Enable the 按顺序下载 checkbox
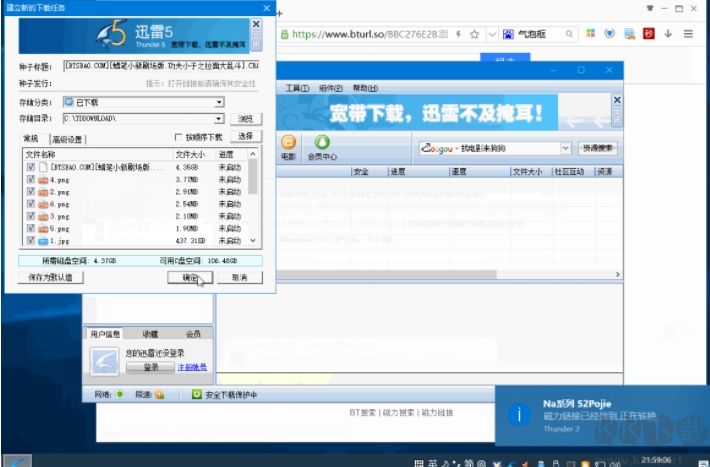This screenshot has height=467, width=710. 178,137
